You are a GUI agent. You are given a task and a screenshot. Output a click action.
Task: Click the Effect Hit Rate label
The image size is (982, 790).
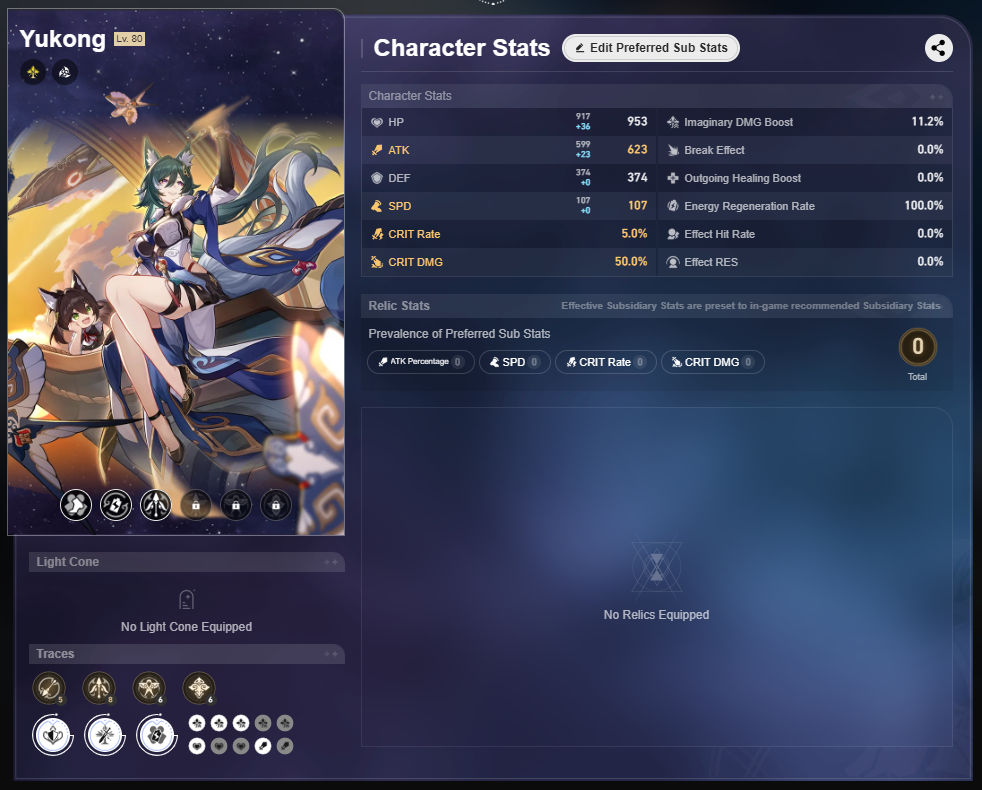click(x=719, y=234)
